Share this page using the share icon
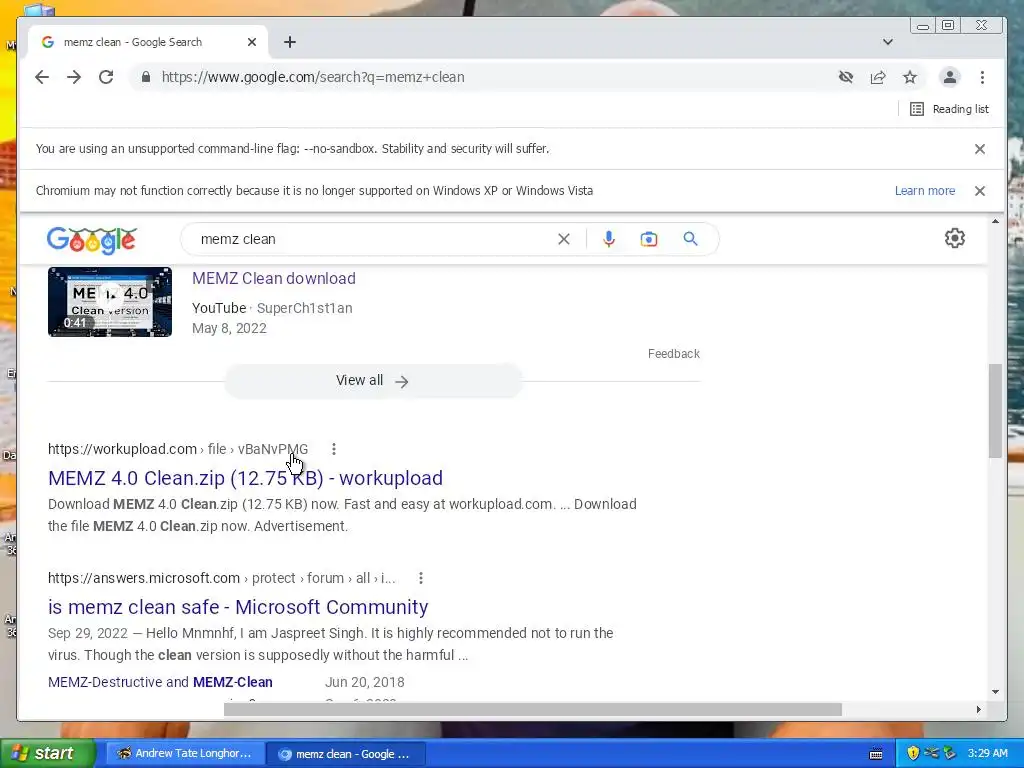 click(878, 77)
